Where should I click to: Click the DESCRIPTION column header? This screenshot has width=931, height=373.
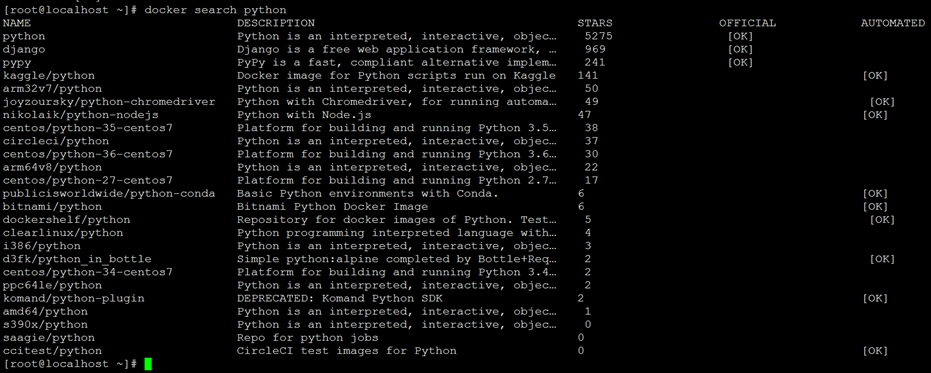tap(276, 23)
